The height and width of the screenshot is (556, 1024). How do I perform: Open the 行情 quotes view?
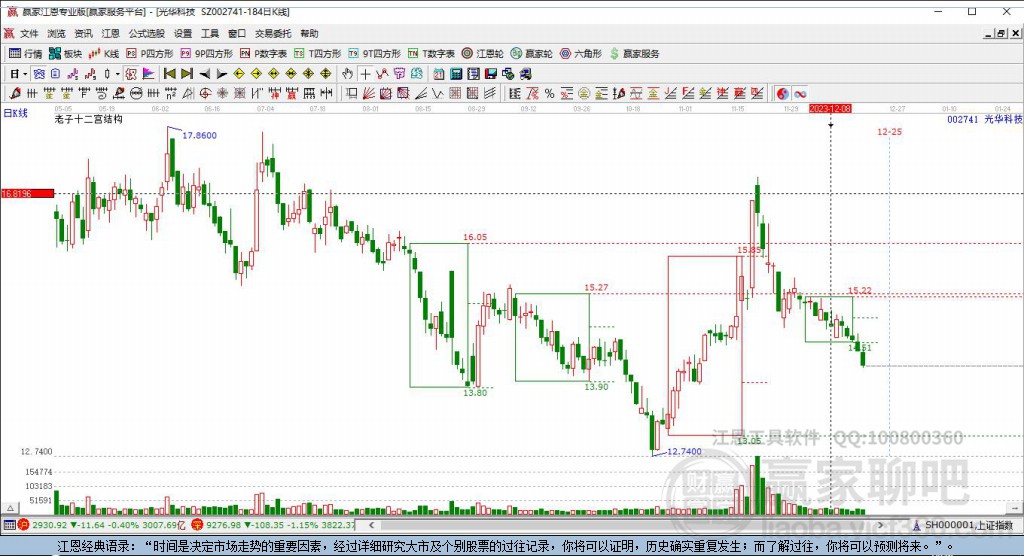tap(25, 54)
